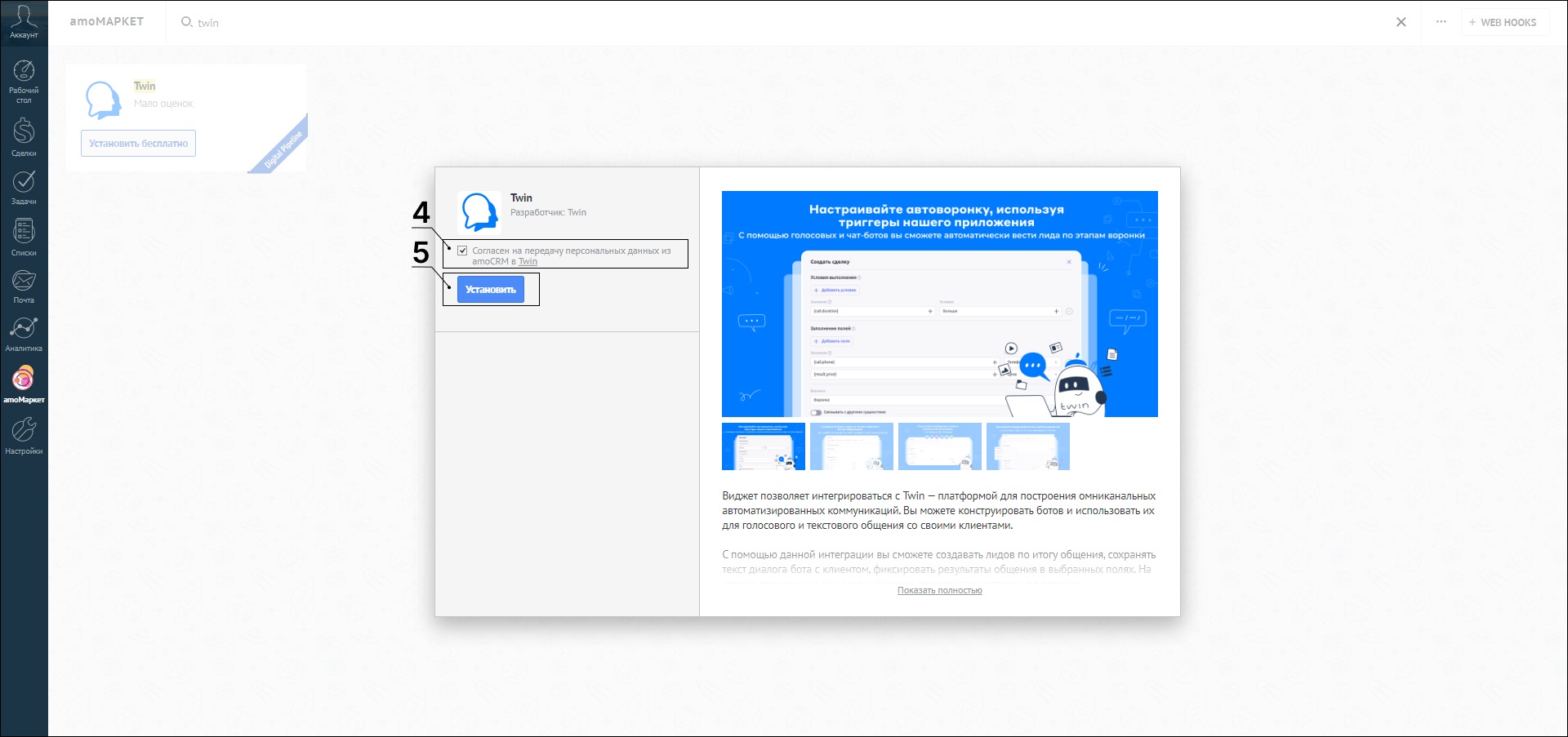Viewport: 1568px width, 737px height.
Task: Click the large widget preview image
Action: pos(940,304)
